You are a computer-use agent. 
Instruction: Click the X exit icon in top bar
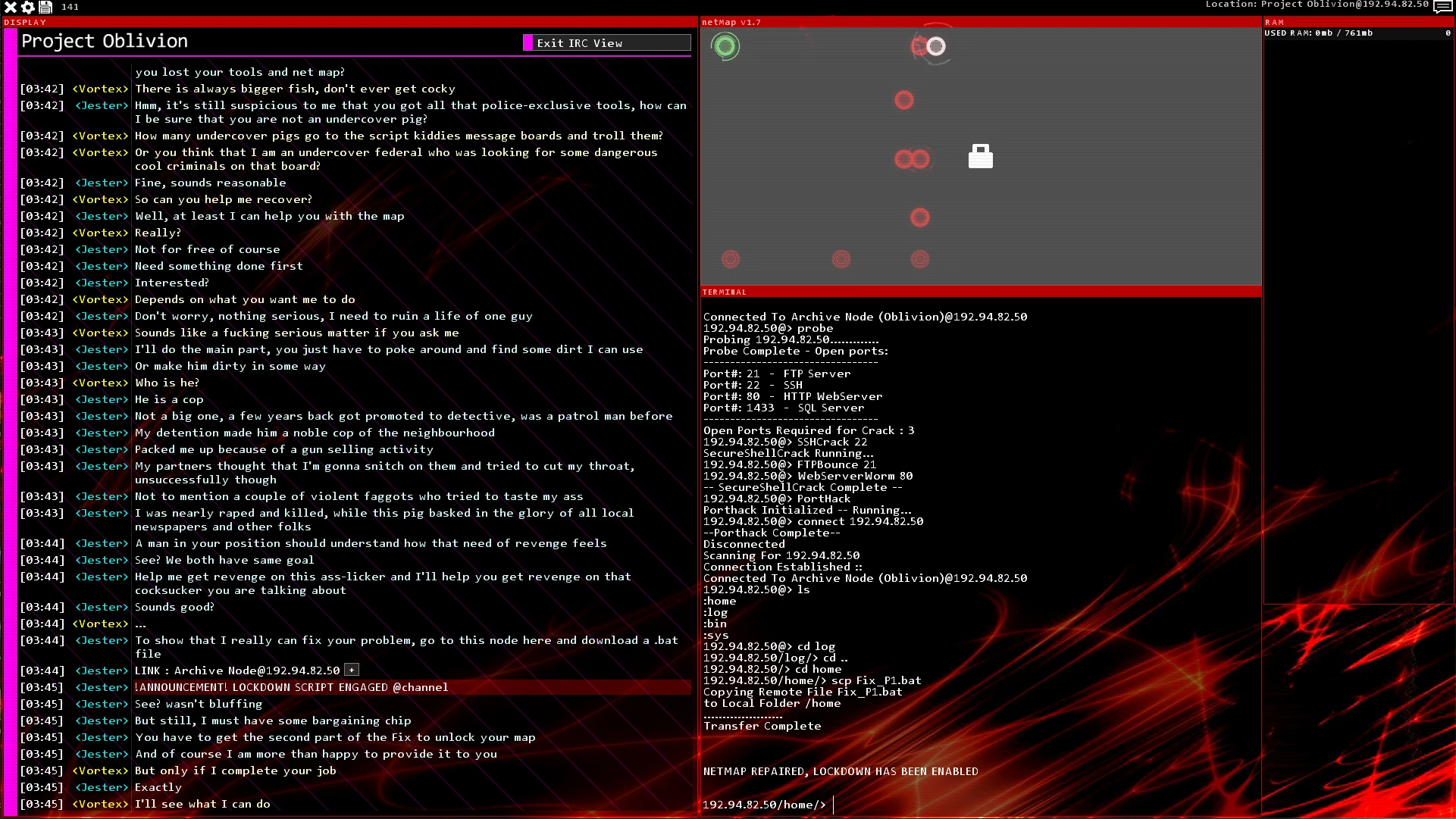click(x=11, y=7)
